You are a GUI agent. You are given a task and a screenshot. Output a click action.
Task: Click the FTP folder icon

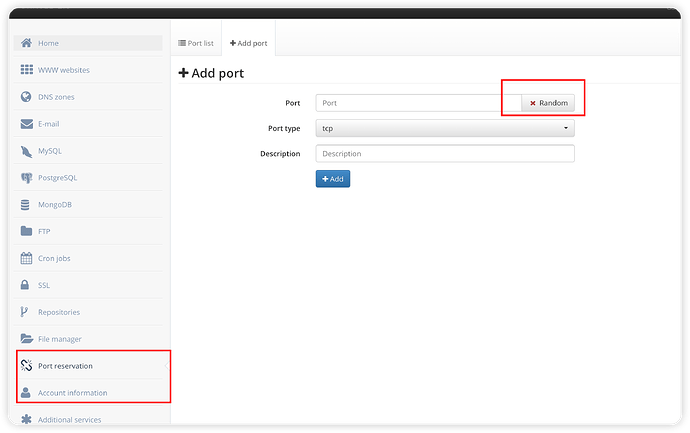[x=26, y=231]
